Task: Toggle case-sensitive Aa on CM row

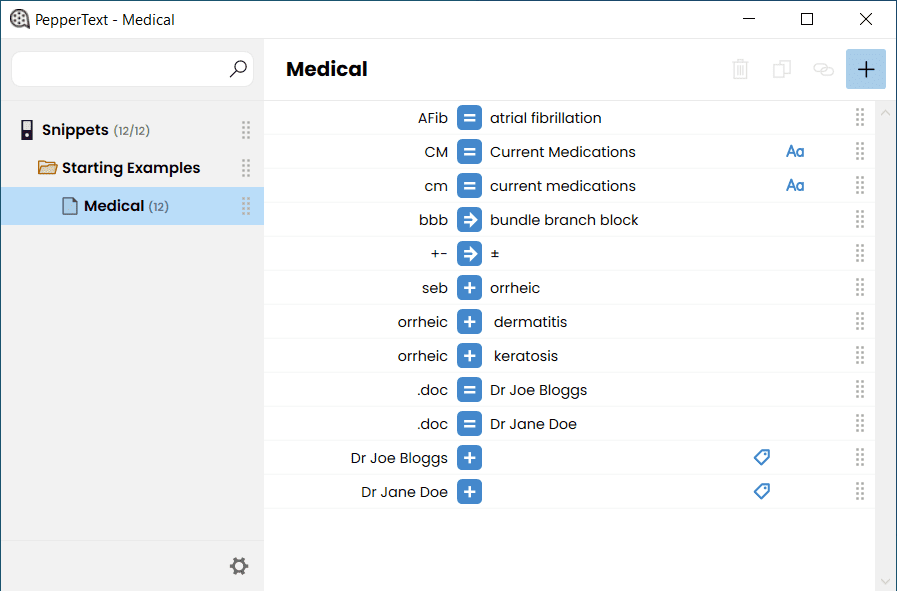Action: pyautogui.click(x=795, y=152)
